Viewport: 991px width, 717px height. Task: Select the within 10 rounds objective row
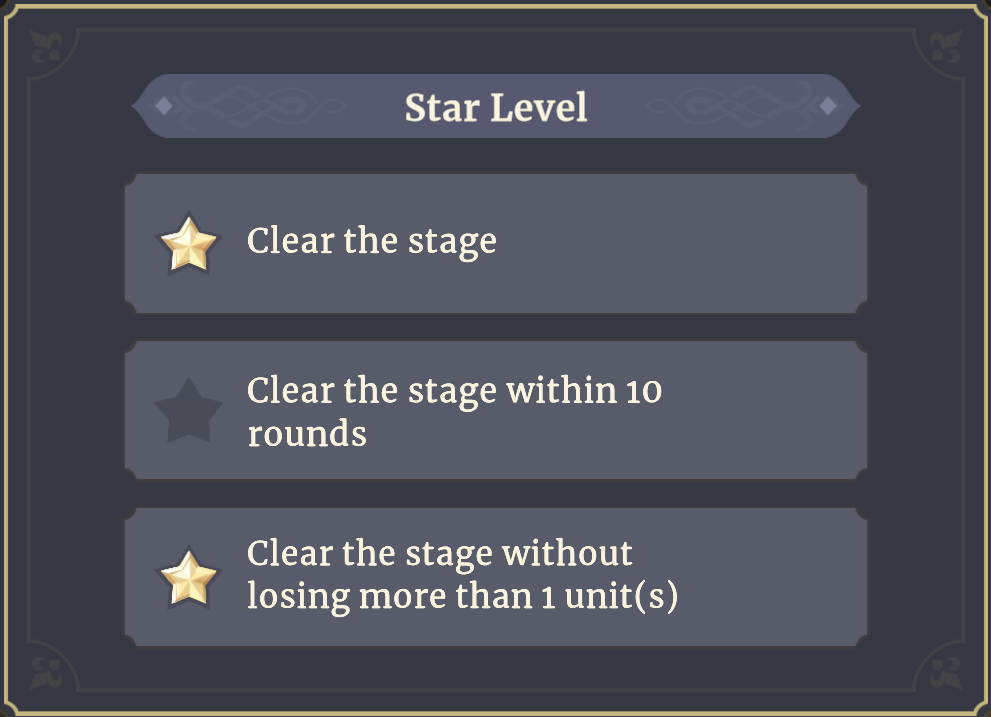pyautogui.click(x=496, y=410)
